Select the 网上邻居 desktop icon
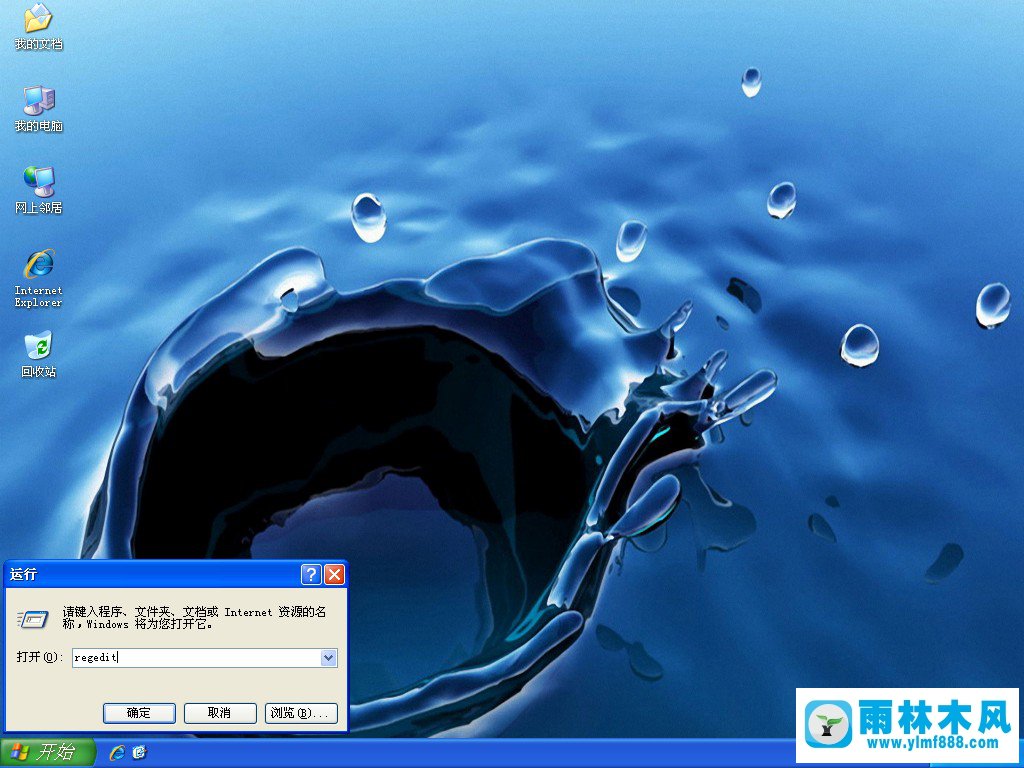1024x768 pixels. click(x=38, y=190)
